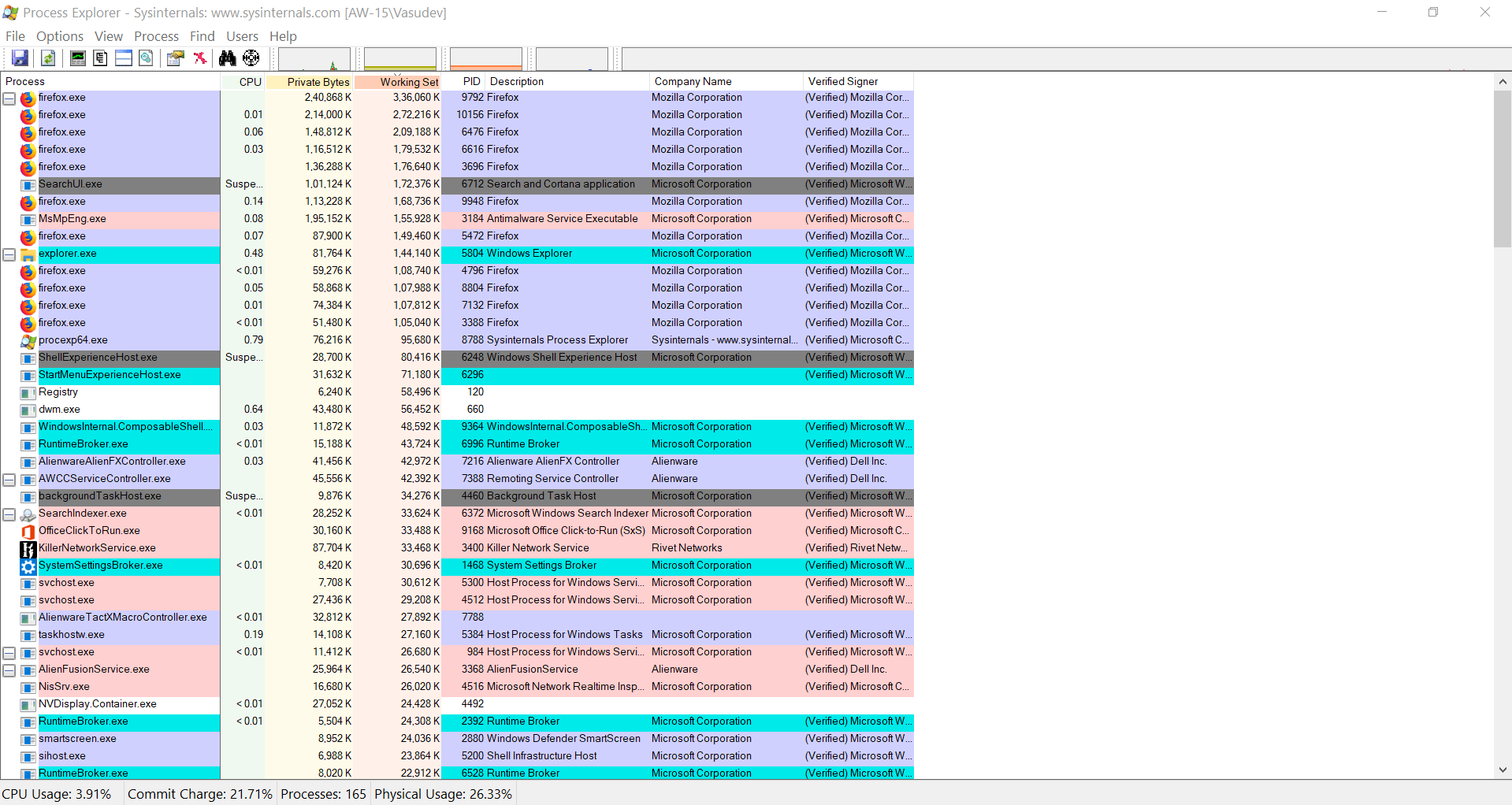This screenshot has height=805, width=1512.
Task: Collapse the top firefox.exe process tree
Action: tap(9, 98)
